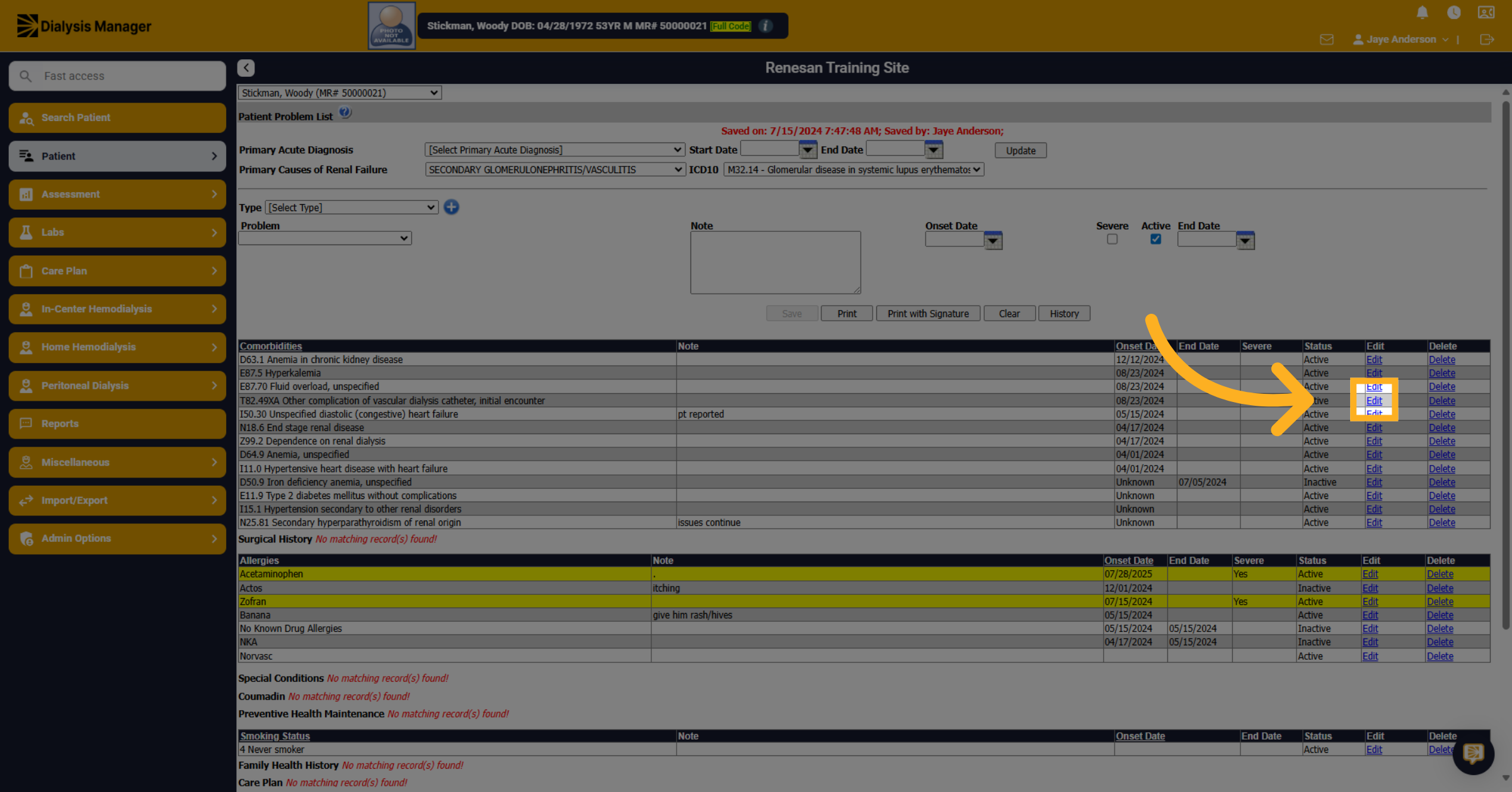The width and height of the screenshot is (1512, 792).
Task: Open the notifications bell icon
Action: [1422, 13]
